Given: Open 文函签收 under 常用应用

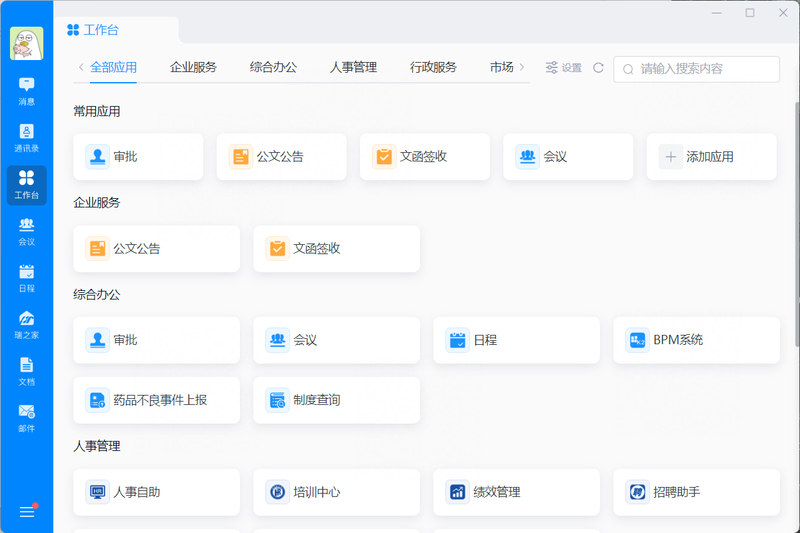Looking at the screenshot, I should 425,157.
